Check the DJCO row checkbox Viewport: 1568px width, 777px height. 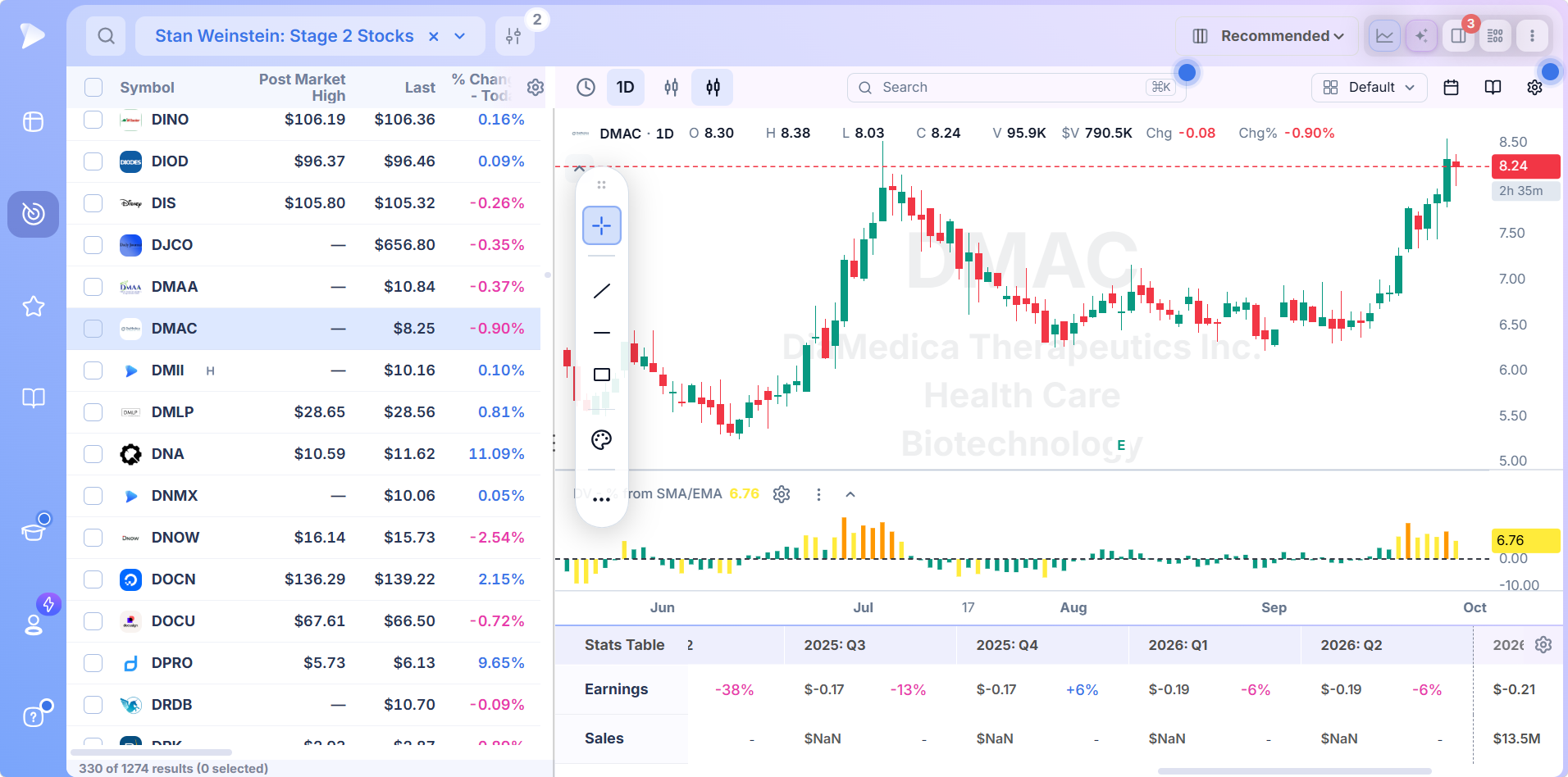tap(93, 245)
